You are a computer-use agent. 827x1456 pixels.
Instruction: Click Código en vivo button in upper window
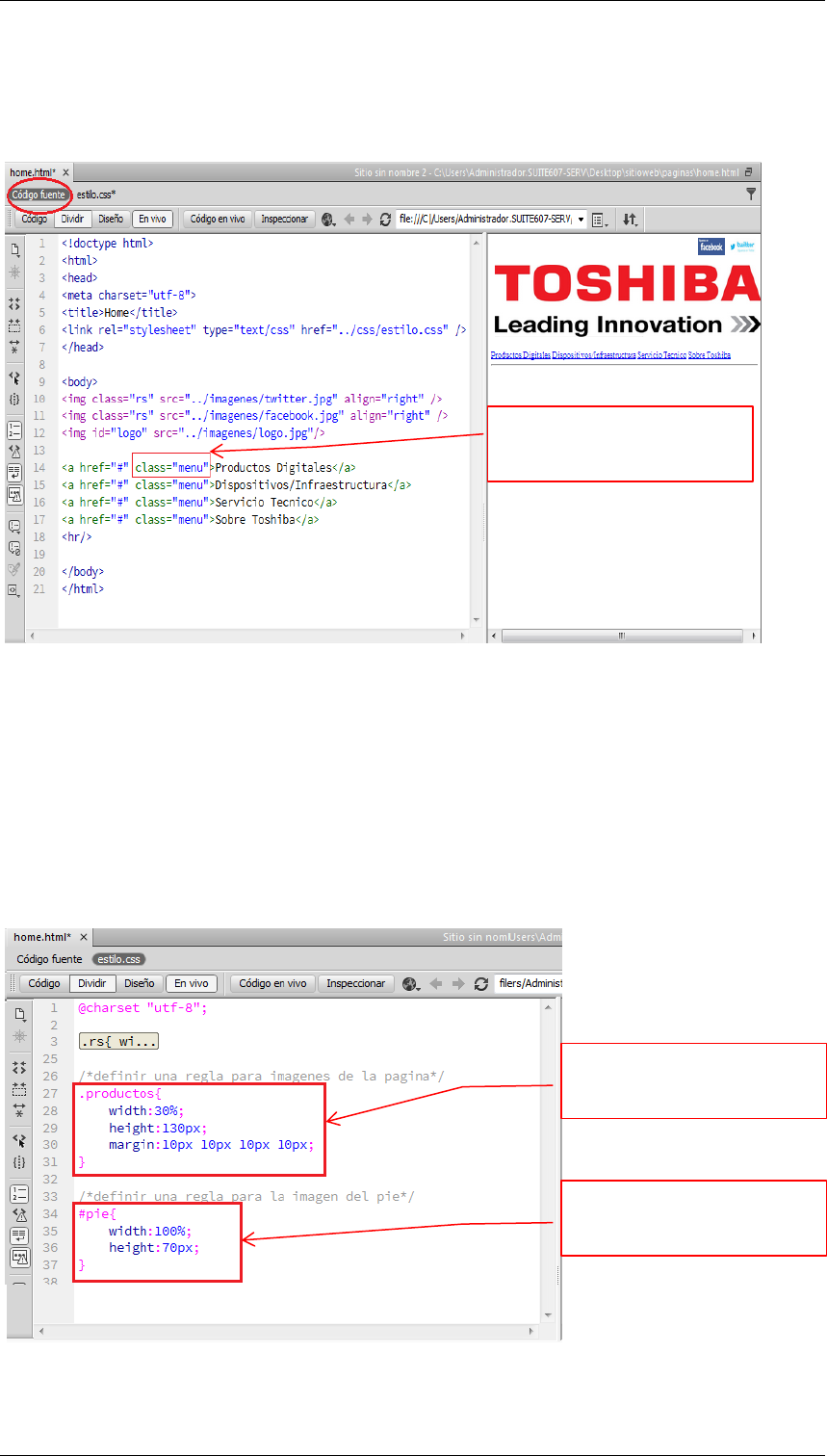coord(218,220)
